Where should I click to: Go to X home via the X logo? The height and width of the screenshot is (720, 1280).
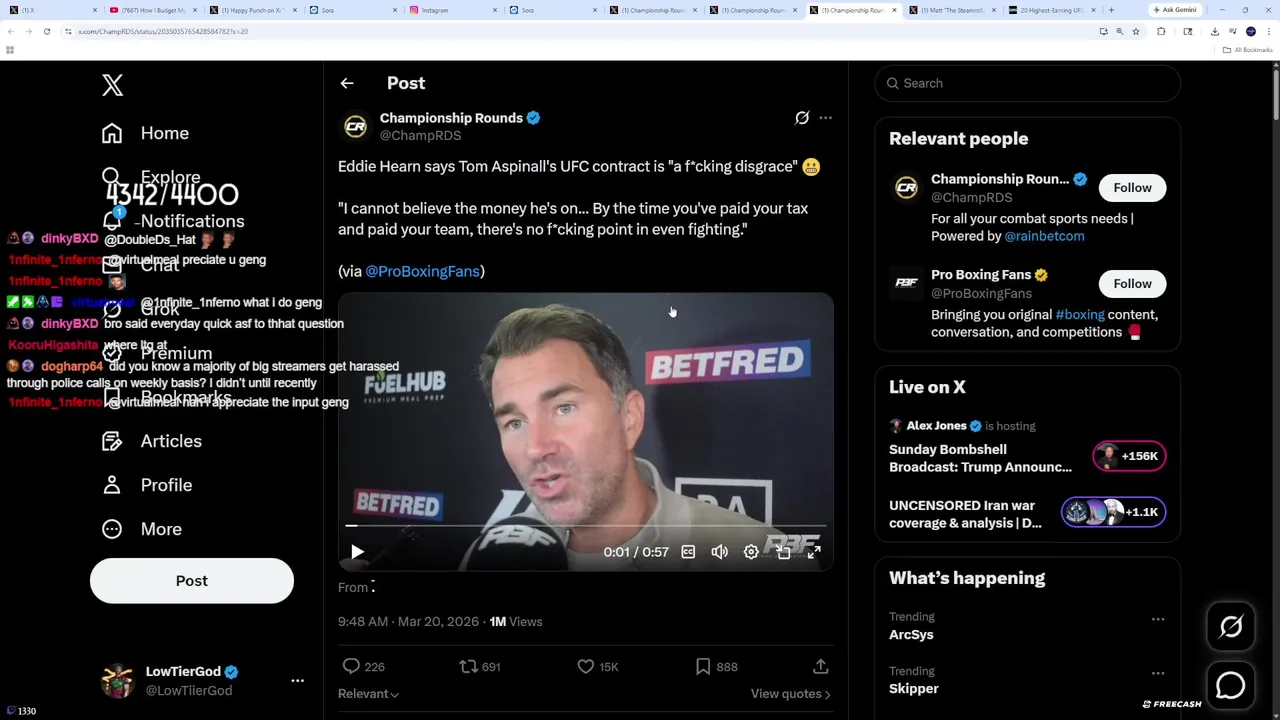[x=112, y=85]
